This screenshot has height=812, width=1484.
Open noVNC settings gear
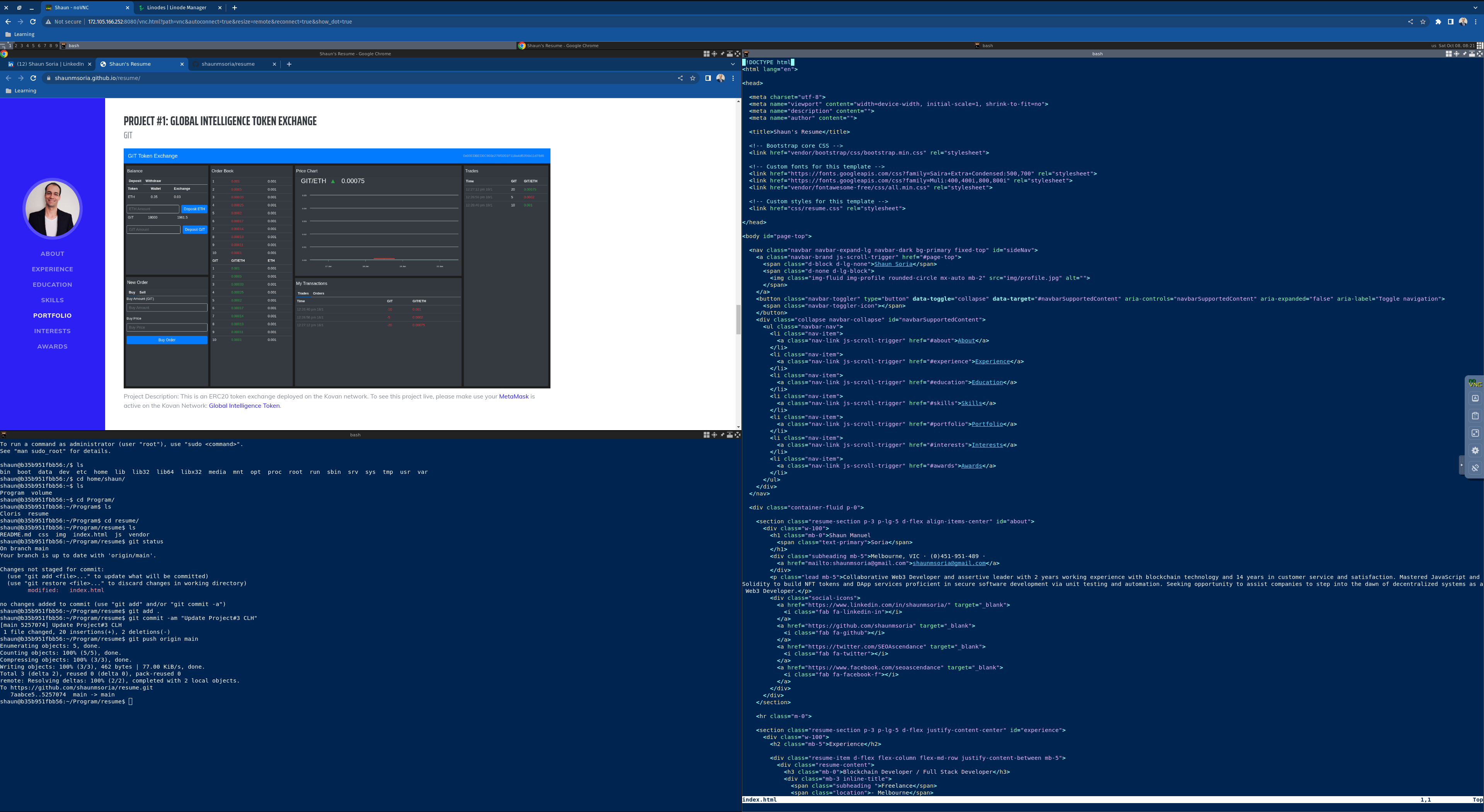point(1475,450)
